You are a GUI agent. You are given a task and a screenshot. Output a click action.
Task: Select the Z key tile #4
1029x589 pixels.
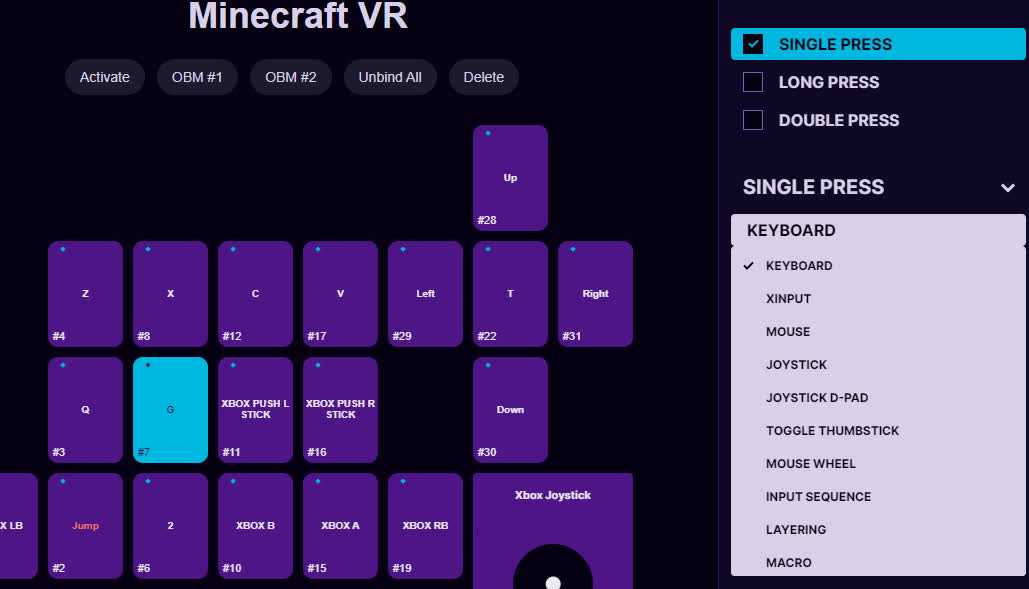85,294
